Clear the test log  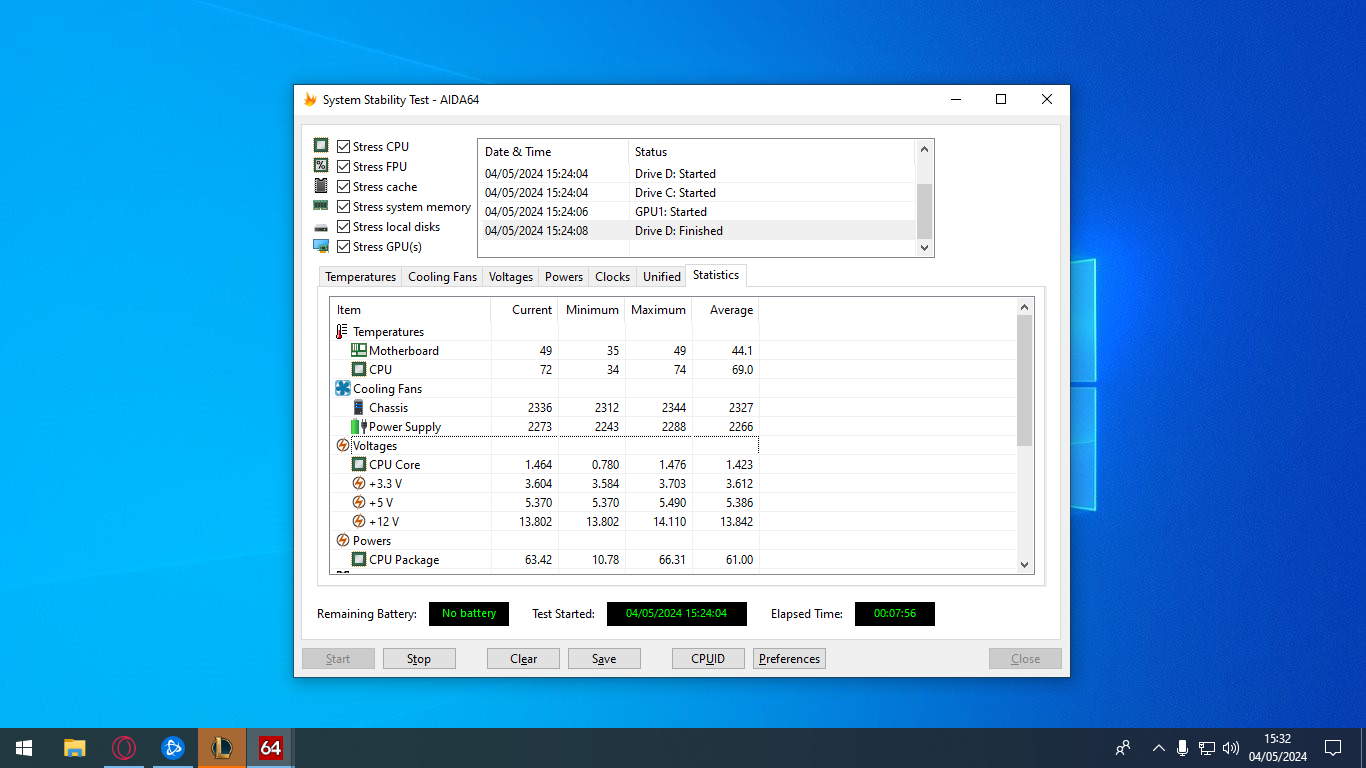click(x=523, y=658)
